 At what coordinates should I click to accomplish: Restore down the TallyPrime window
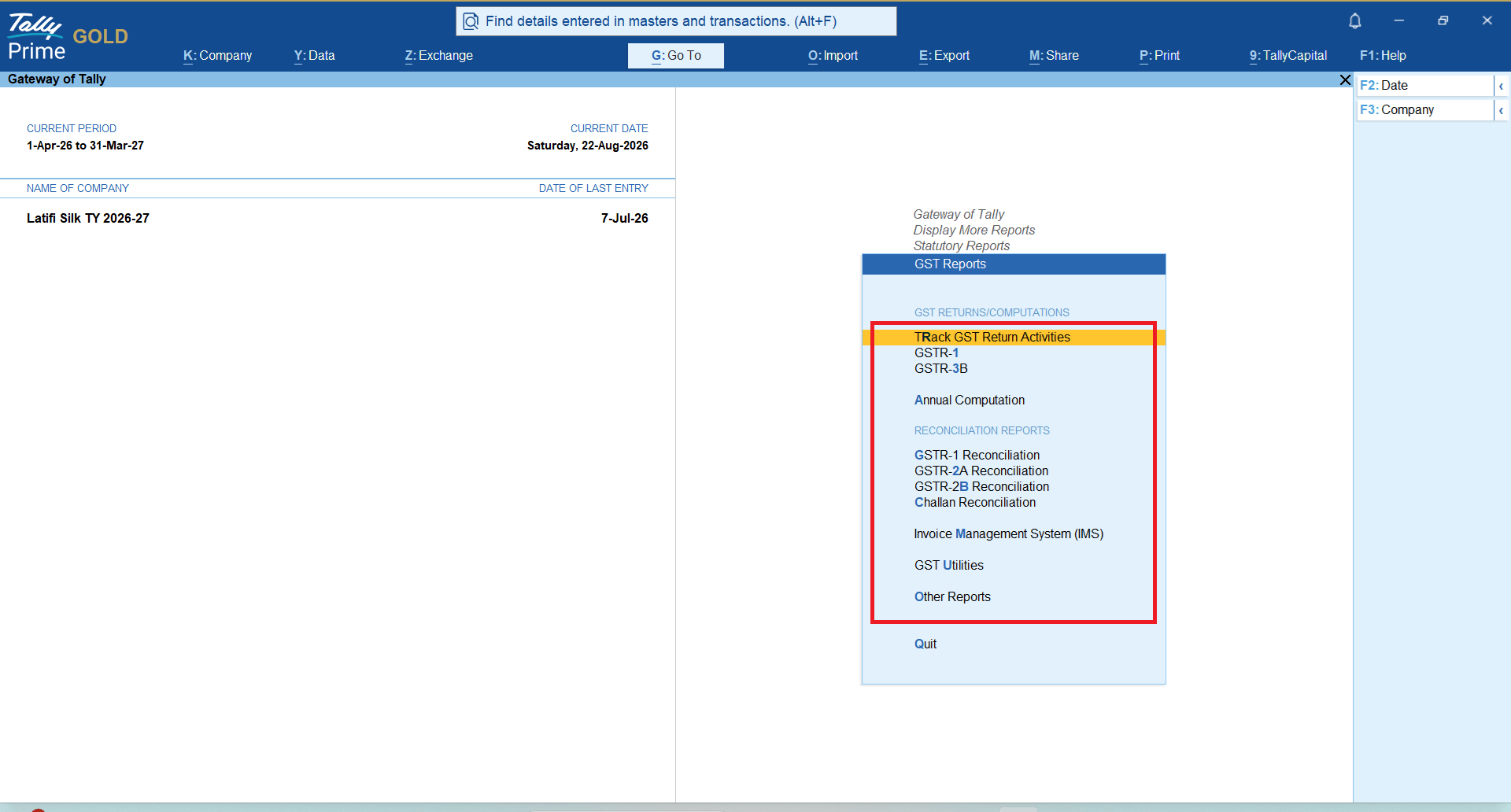[x=1443, y=20]
